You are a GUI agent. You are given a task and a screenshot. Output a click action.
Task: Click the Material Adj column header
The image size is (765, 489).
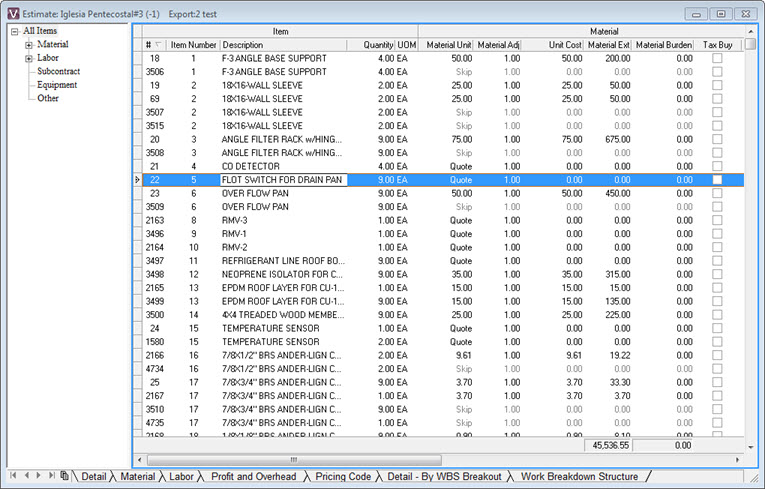coord(497,45)
